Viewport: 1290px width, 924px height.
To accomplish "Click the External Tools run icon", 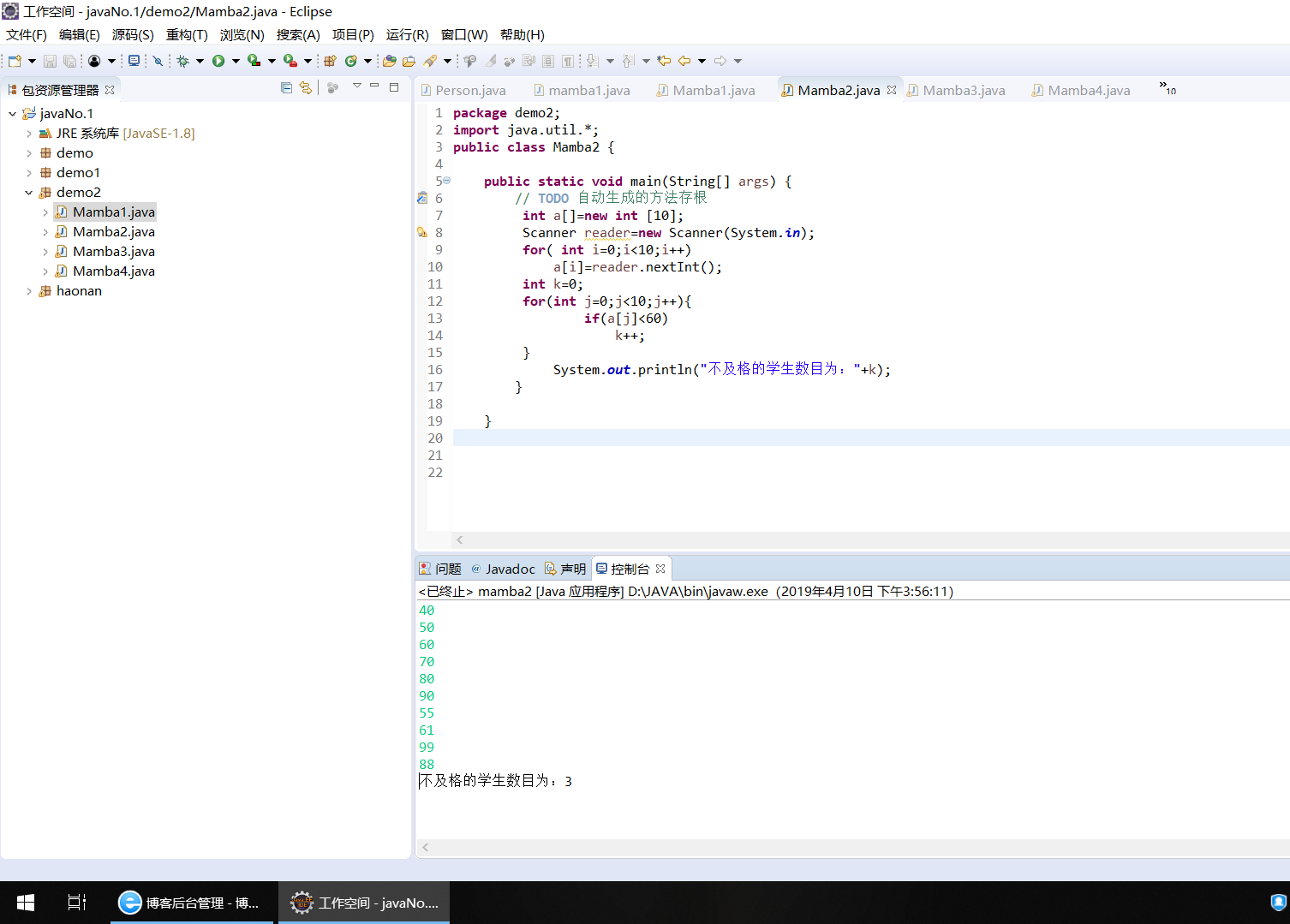I will 290,61.
